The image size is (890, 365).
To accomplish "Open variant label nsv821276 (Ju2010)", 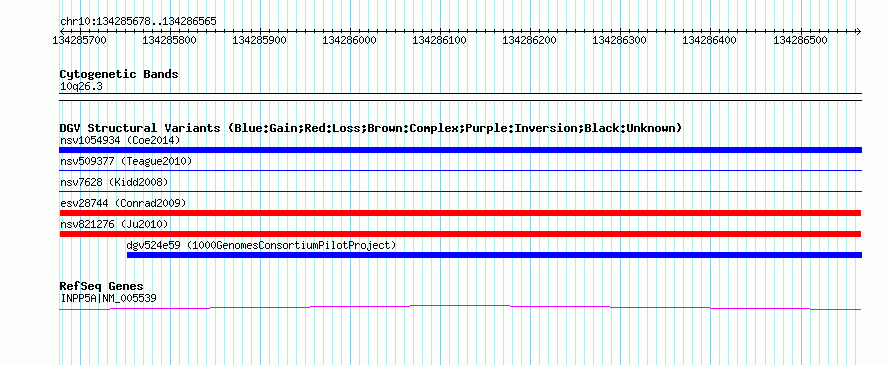I will click(x=114, y=224).
